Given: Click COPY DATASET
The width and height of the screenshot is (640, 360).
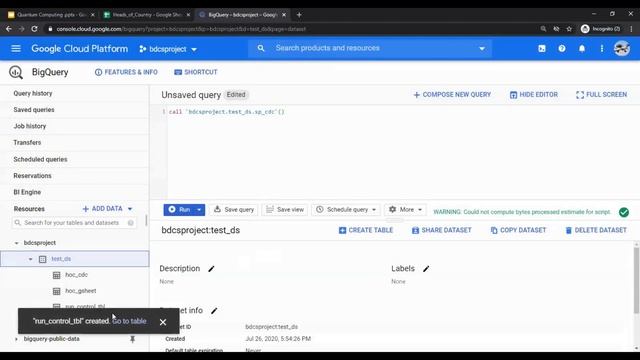Looking at the screenshot, I should [x=518, y=230].
